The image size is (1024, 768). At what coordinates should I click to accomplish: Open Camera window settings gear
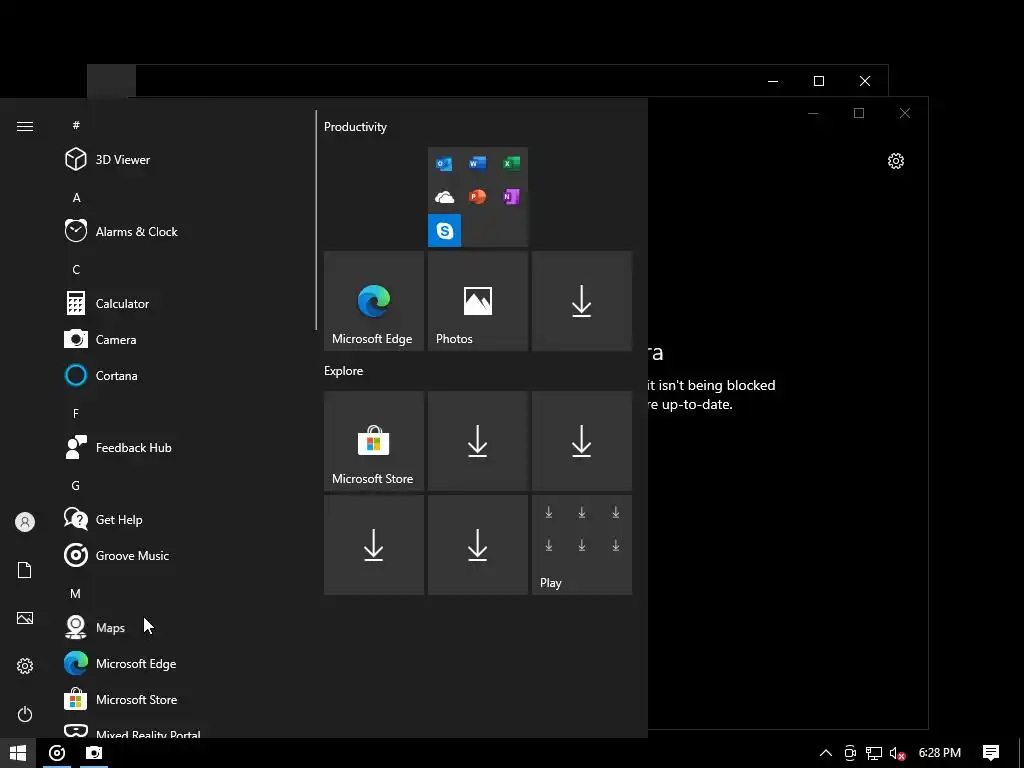895,161
